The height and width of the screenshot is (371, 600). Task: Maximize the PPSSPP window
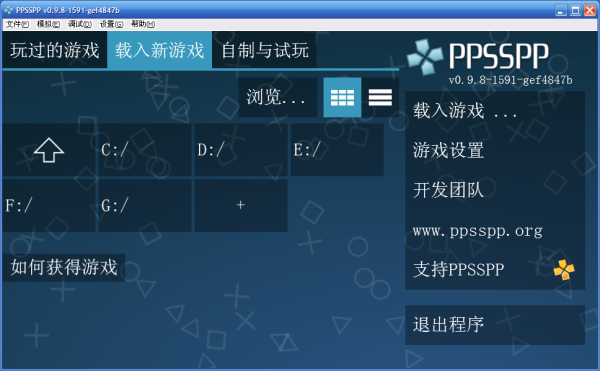click(575, 10)
